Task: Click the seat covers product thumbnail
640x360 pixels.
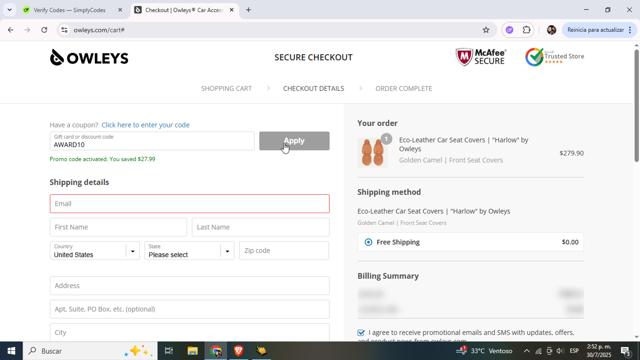Action: tap(373, 153)
